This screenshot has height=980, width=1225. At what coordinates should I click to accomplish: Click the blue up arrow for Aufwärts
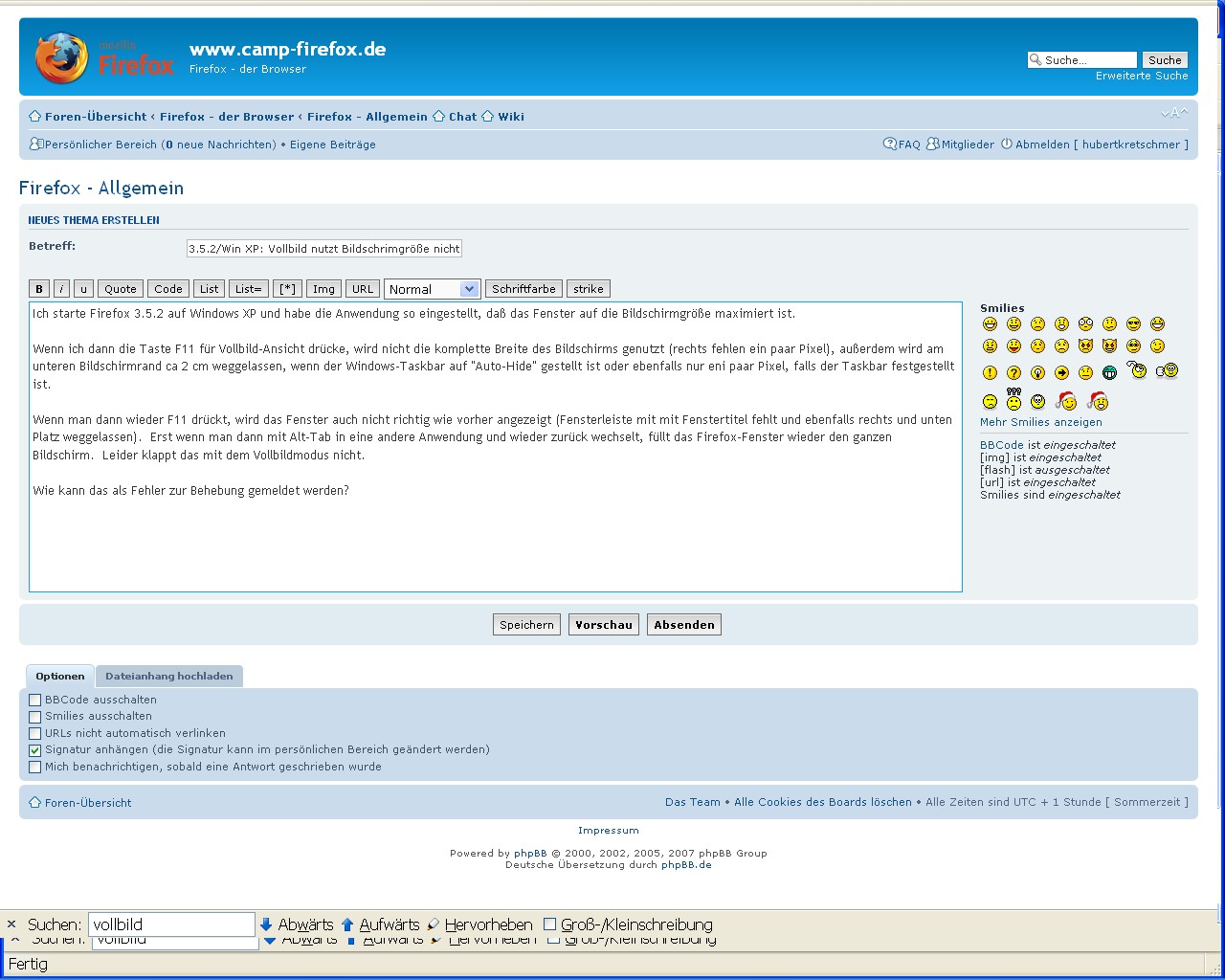347,924
